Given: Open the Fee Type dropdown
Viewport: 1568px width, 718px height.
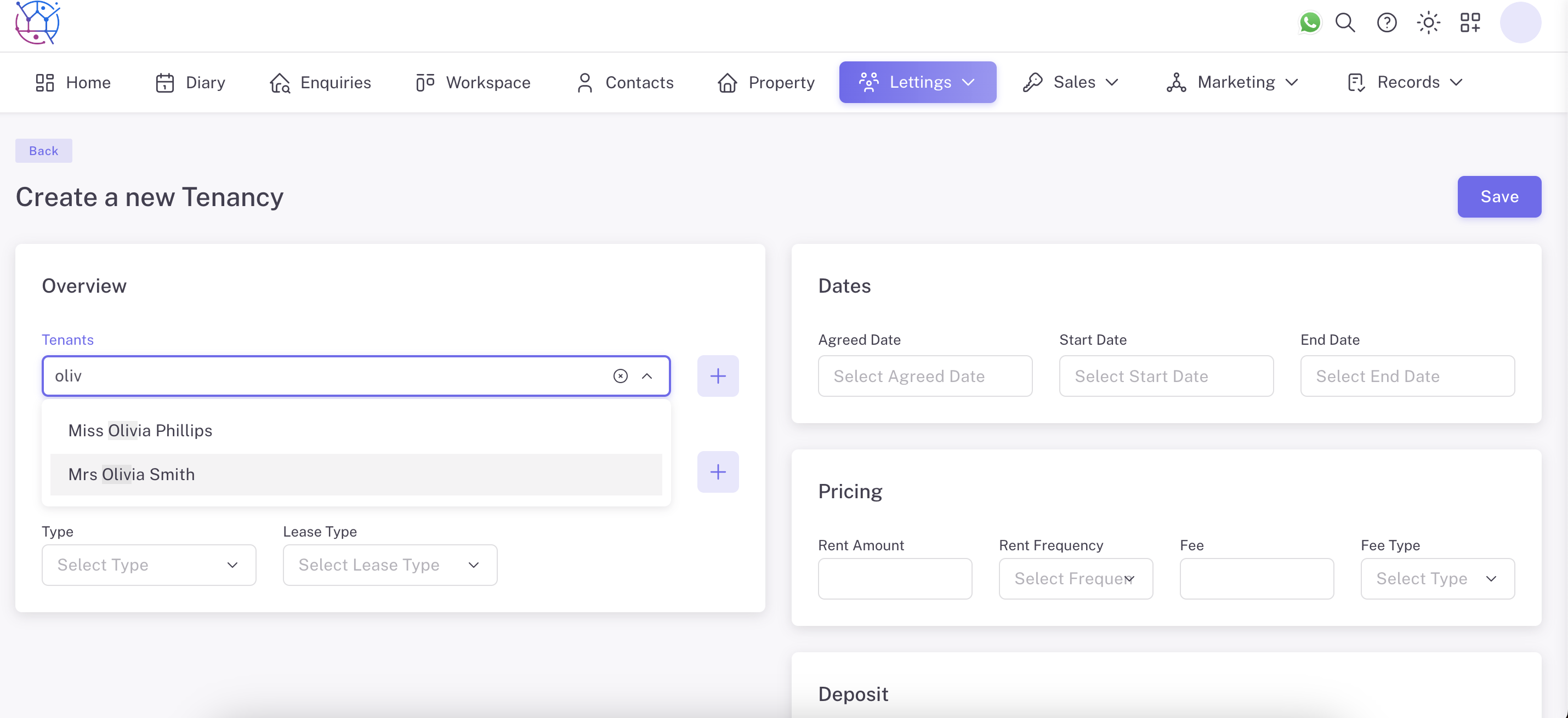Looking at the screenshot, I should point(1437,579).
